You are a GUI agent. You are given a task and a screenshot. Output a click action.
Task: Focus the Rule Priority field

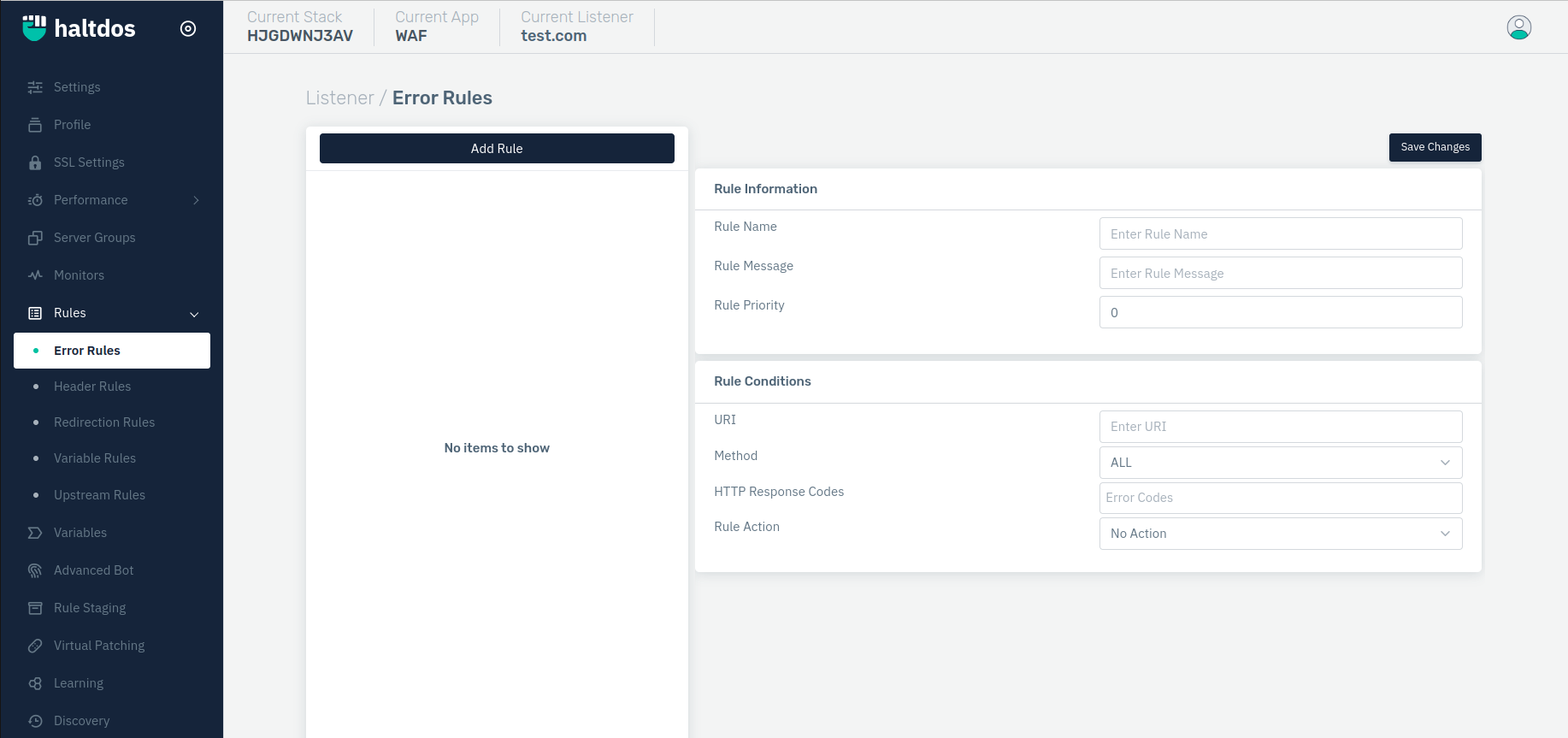pos(1281,312)
